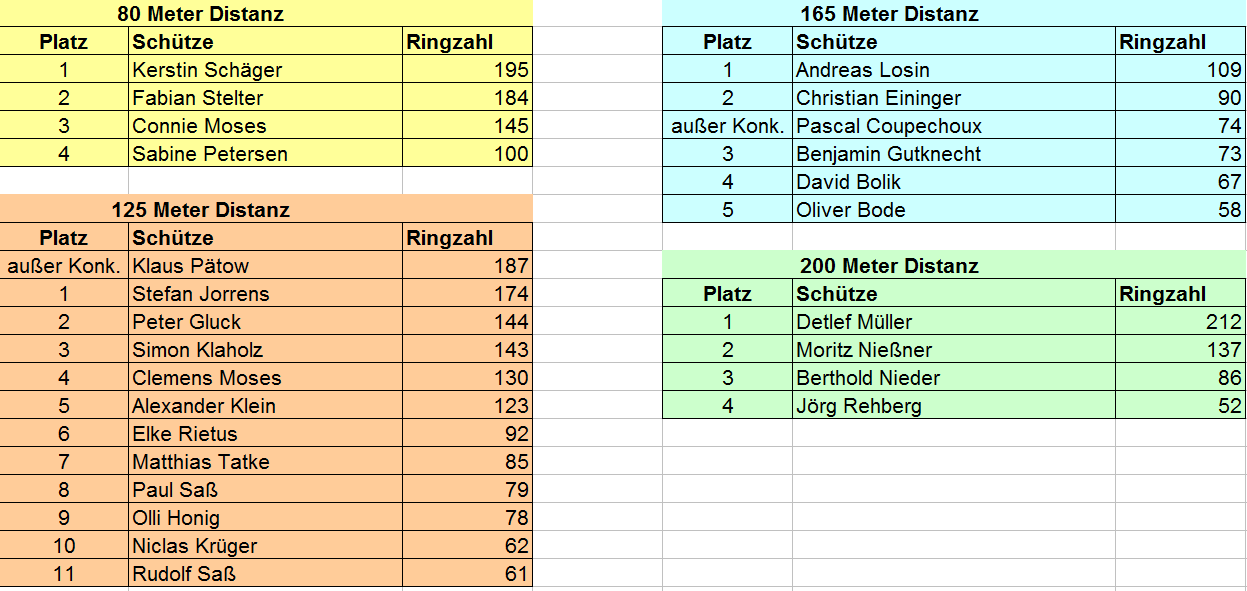Click the cell containing Kerstin Schäger
The width and height of the screenshot is (1247, 591).
tap(266, 69)
